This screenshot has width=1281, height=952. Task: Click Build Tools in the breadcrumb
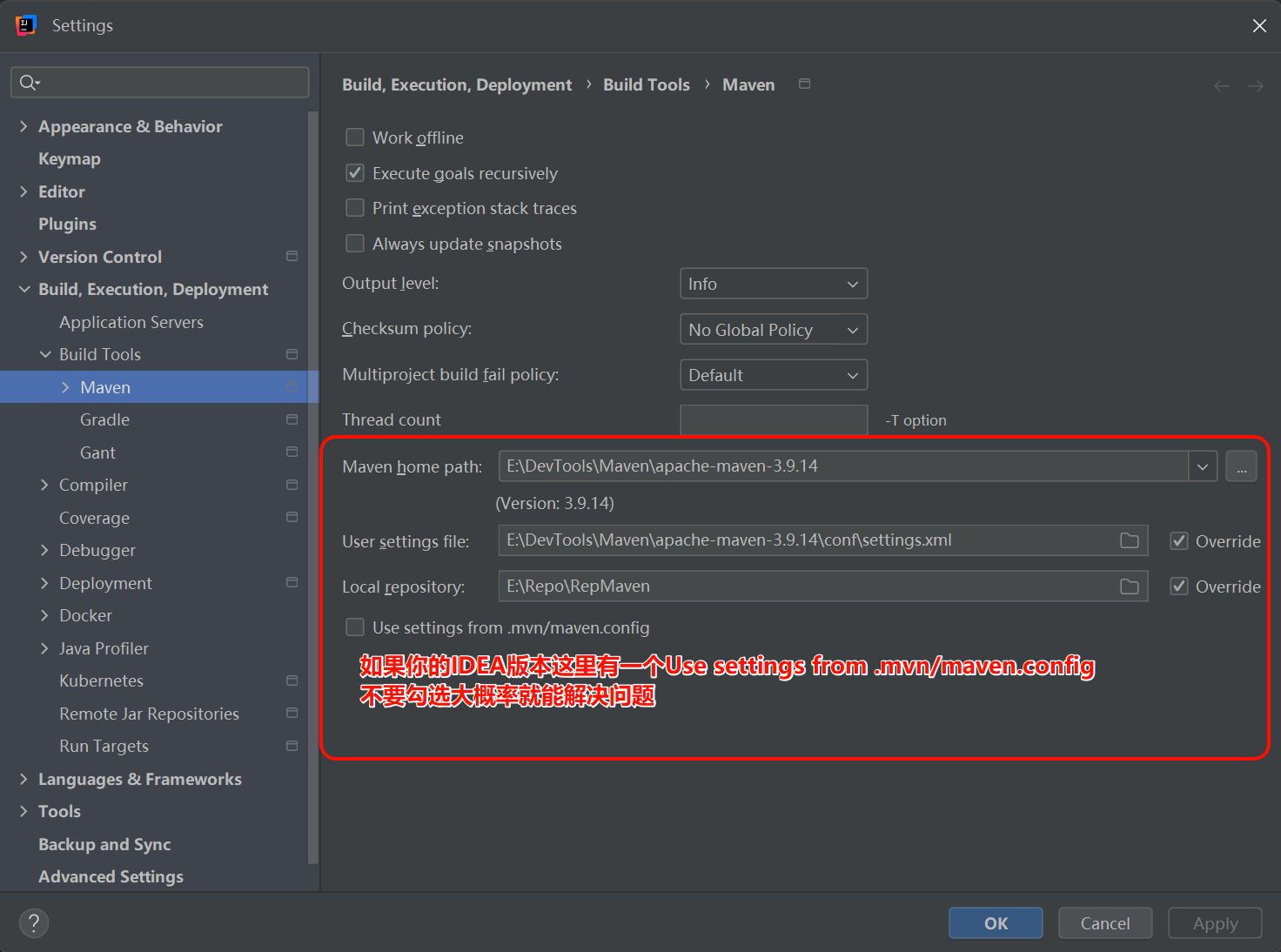tap(647, 84)
